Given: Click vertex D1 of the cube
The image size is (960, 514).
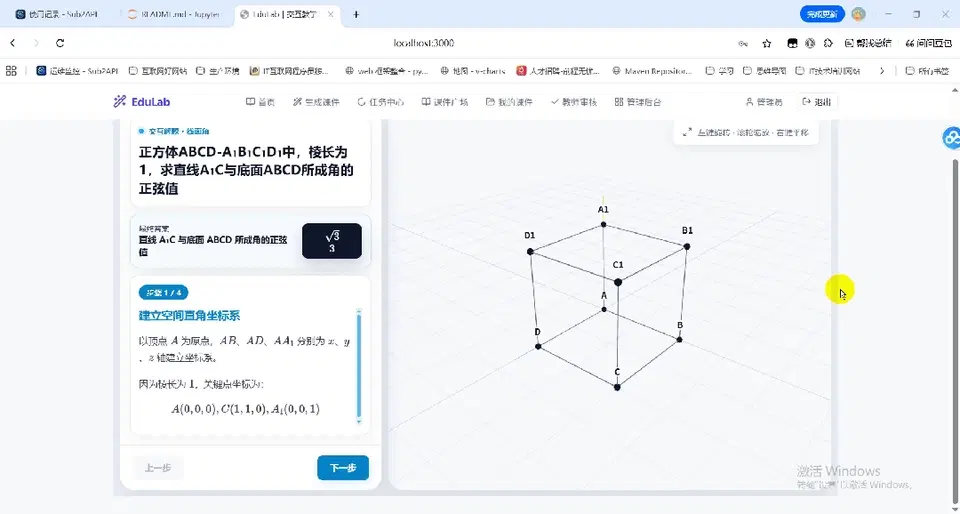Looking at the screenshot, I should pyautogui.click(x=530, y=251).
